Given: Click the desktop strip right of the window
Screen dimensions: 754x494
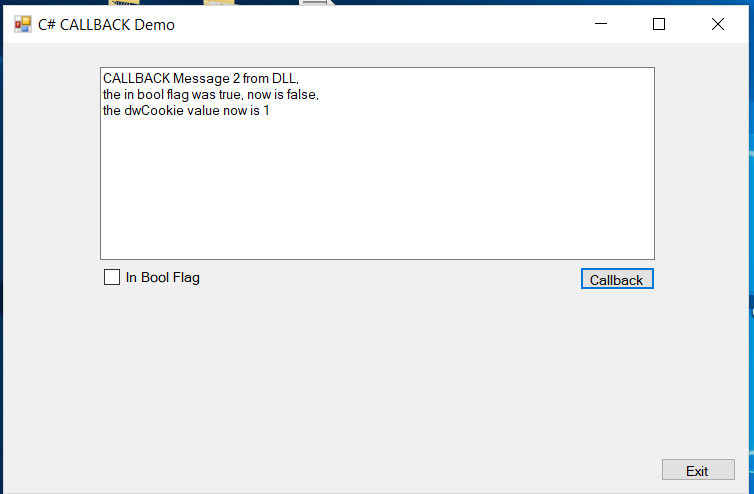Looking at the screenshot, I should coord(751,241).
